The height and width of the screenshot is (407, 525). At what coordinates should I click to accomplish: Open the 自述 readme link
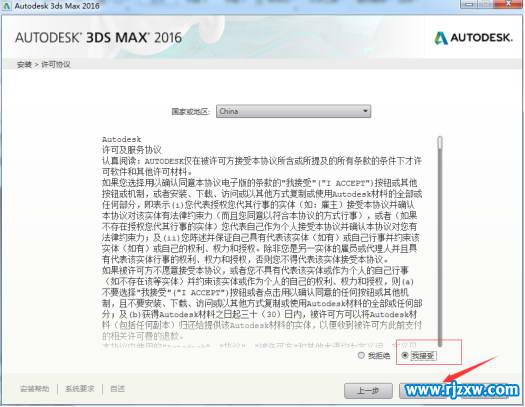point(118,389)
